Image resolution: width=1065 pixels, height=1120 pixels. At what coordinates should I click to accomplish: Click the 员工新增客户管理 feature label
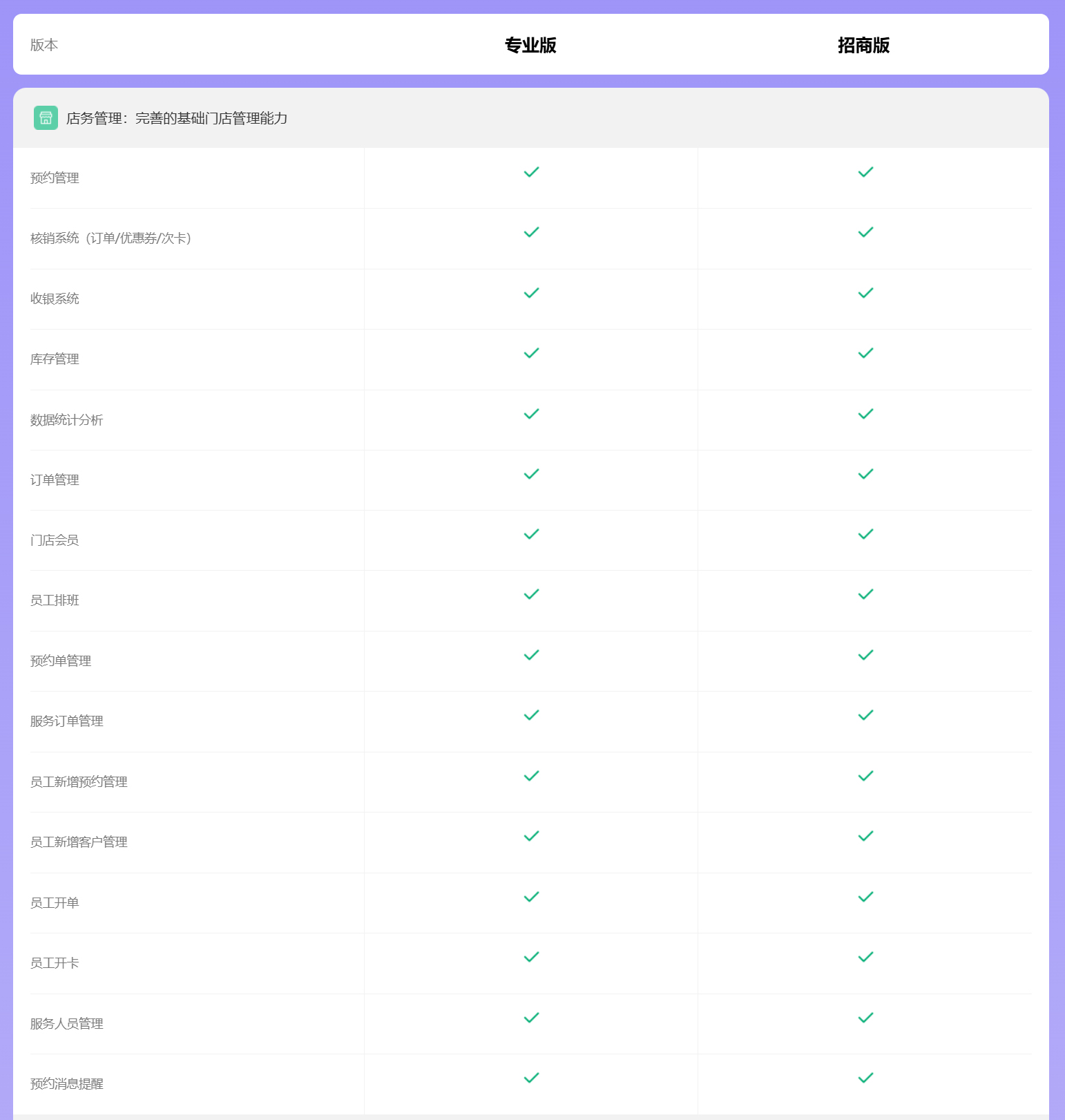click(x=79, y=842)
